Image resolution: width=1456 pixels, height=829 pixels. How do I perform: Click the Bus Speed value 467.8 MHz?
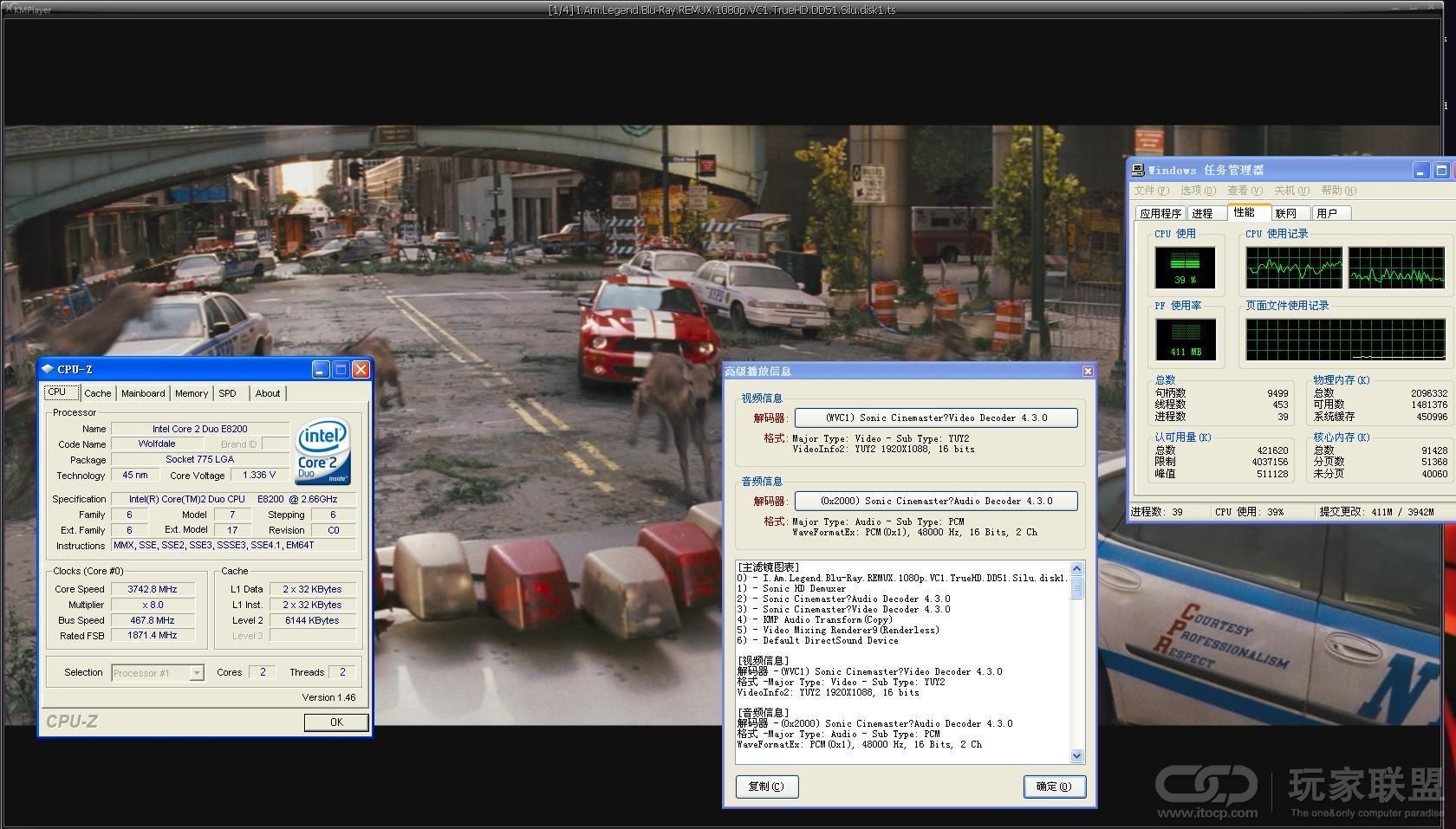[153, 620]
